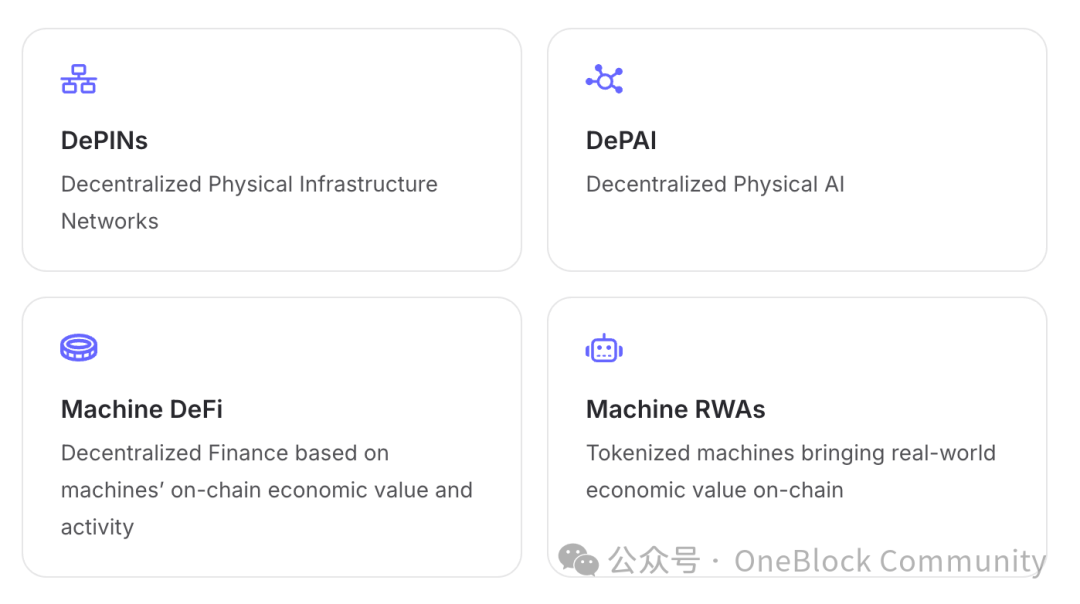Select the DePAI heading
This screenshot has width=1080, height=604.
[621, 140]
